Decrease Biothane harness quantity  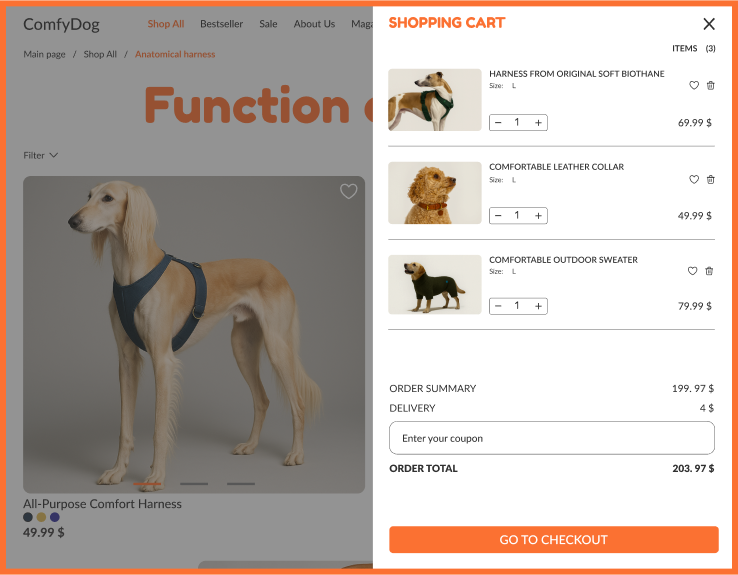[x=498, y=123]
